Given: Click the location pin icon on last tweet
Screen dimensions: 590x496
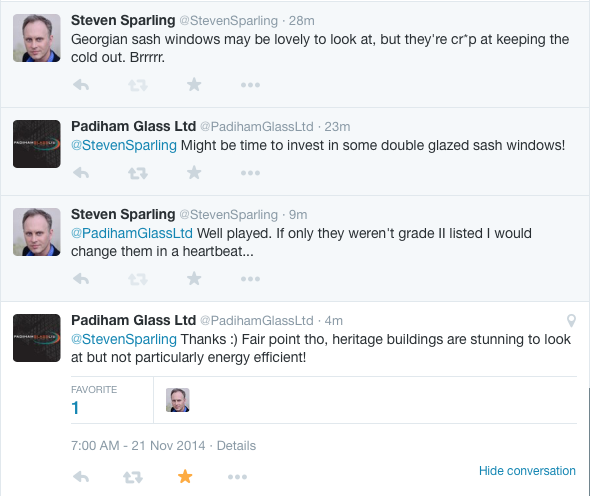Looking at the screenshot, I should 571,321.
